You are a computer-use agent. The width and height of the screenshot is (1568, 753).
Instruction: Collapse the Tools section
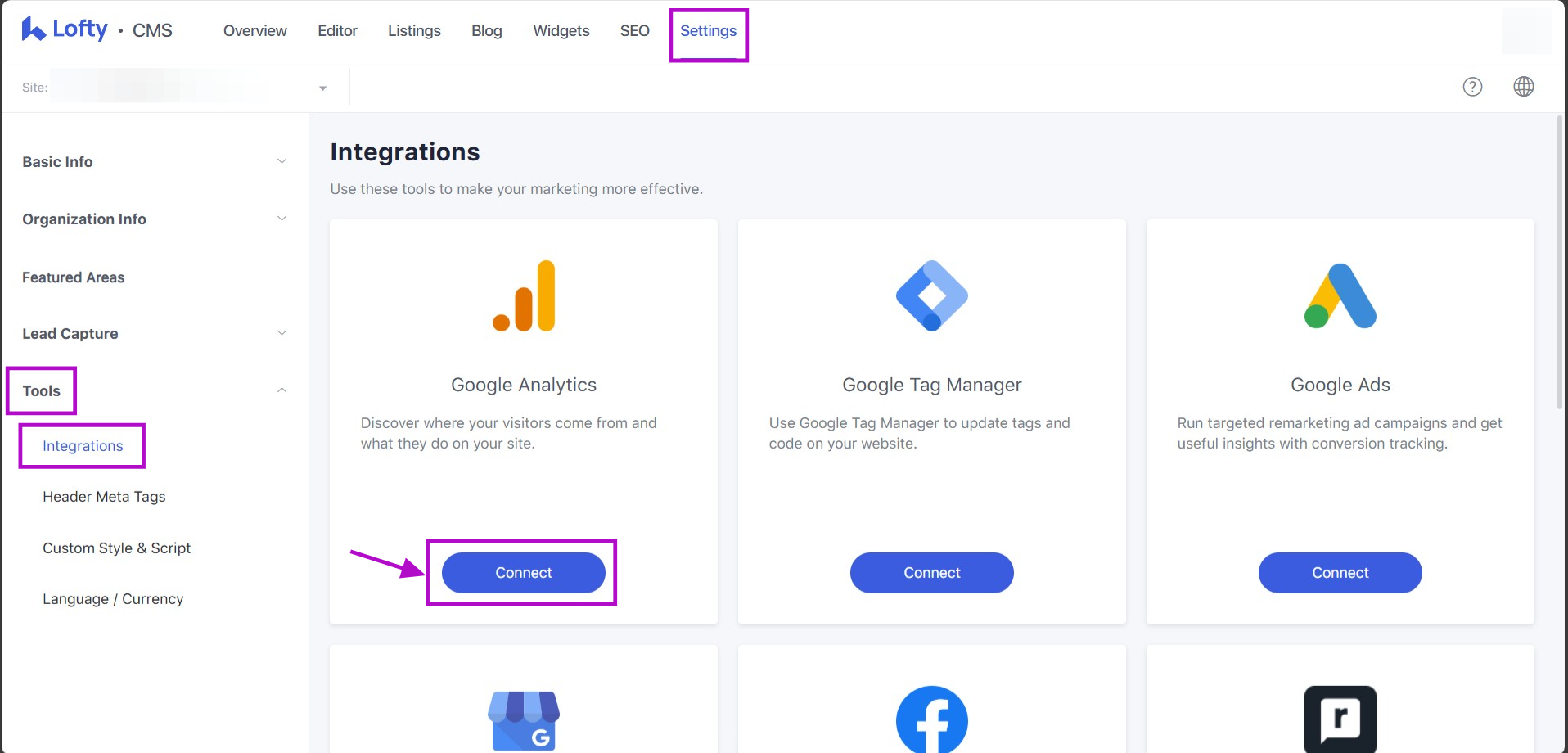tap(282, 390)
